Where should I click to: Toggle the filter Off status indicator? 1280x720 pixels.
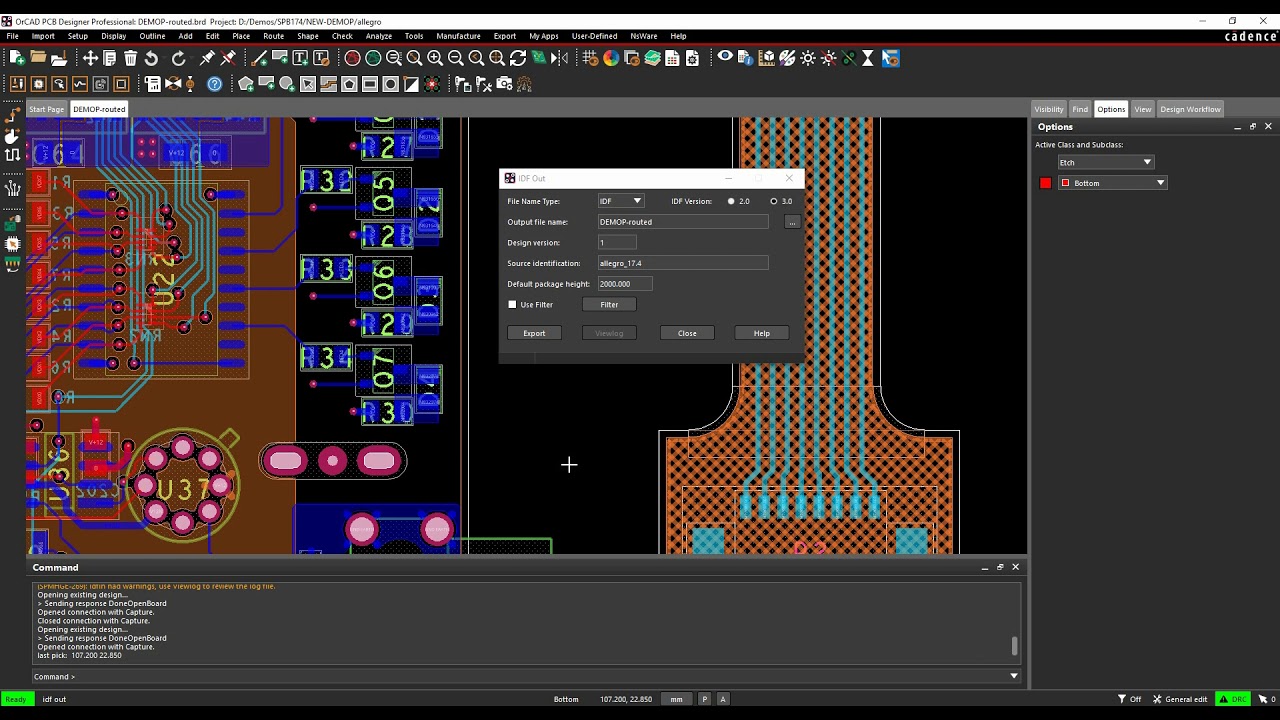point(1129,699)
